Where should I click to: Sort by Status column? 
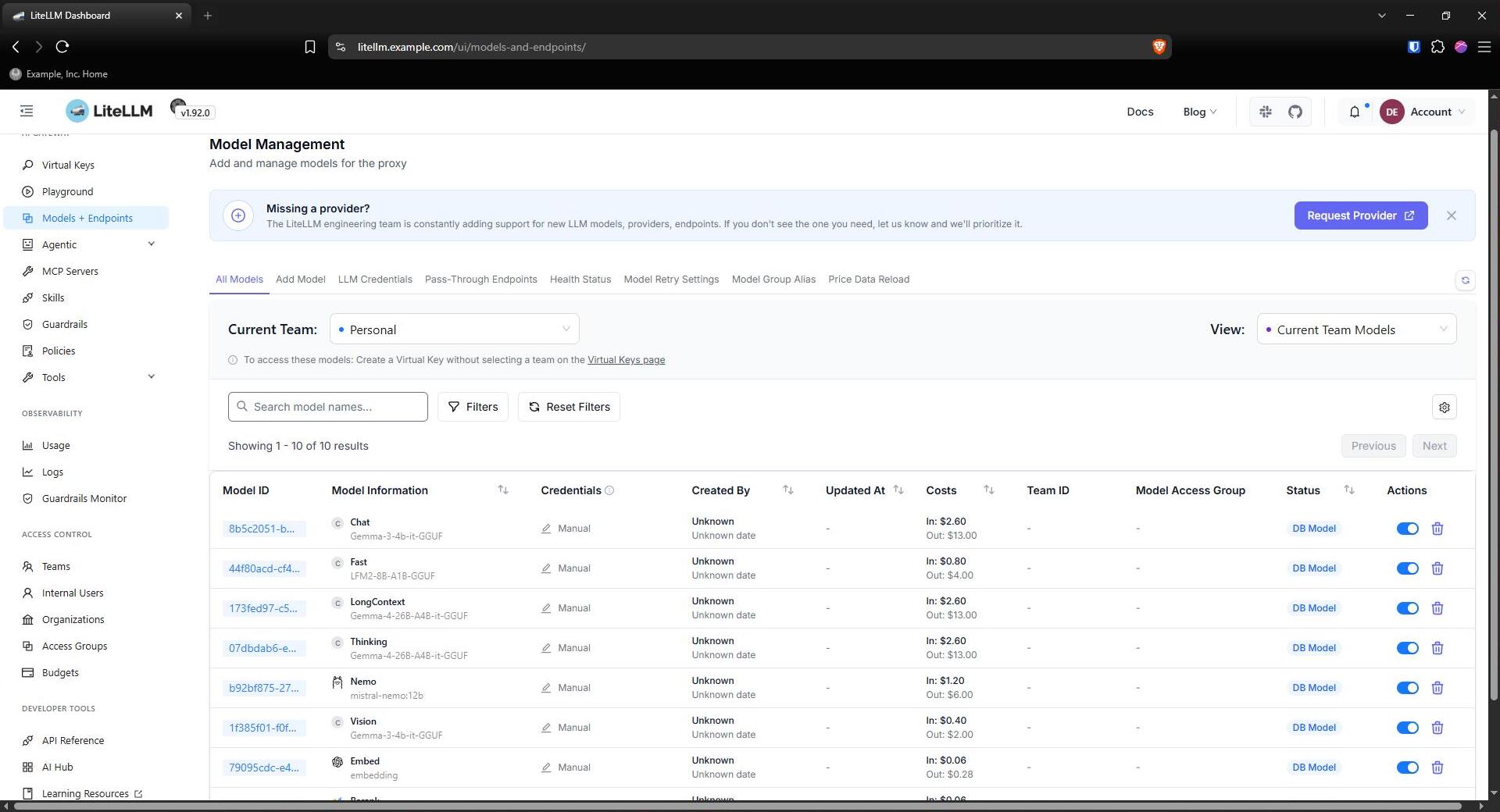pos(1349,490)
